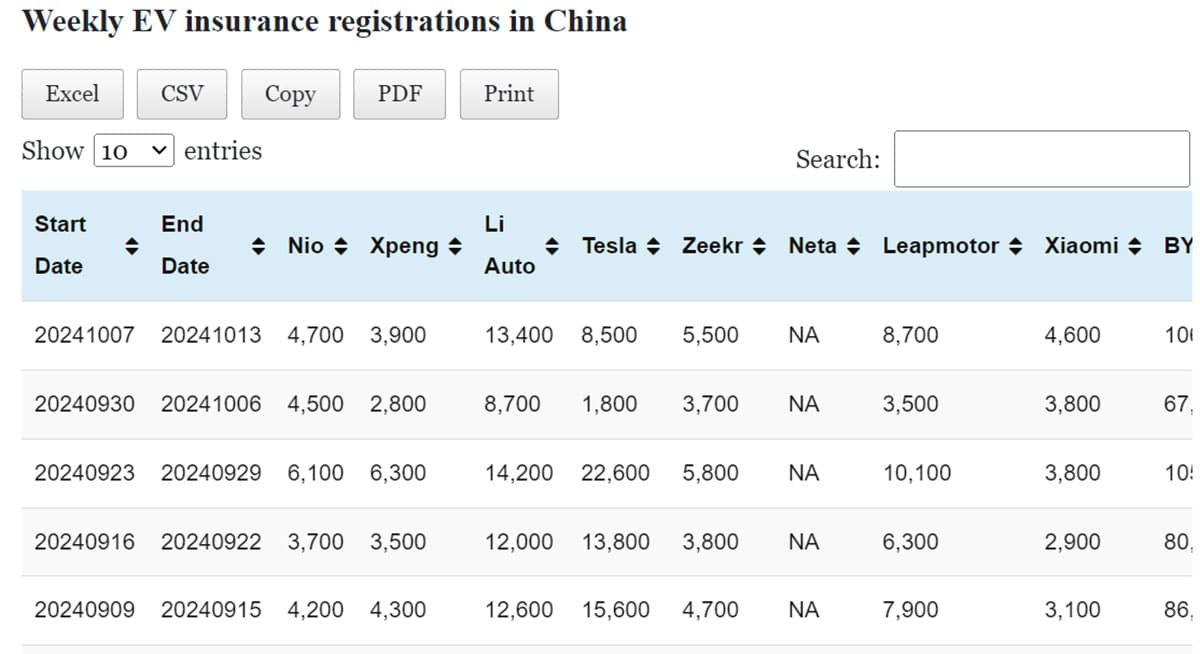1200x654 pixels.
Task: Click the Leapmotor column sort arrows
Action: click(1016, 246)
